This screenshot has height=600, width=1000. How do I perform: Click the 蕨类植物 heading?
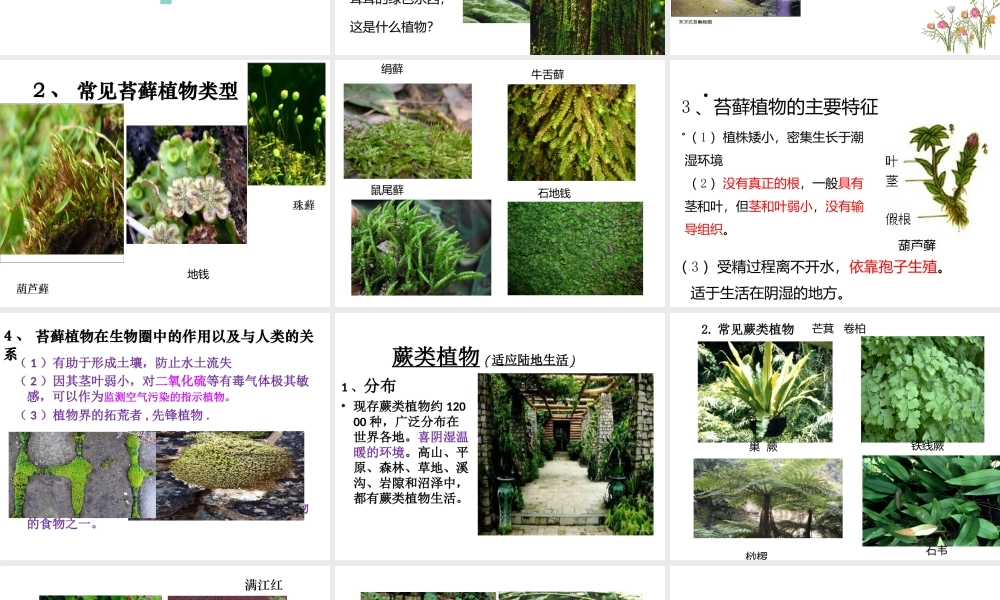pyautogui.click(x=436, y=356)
